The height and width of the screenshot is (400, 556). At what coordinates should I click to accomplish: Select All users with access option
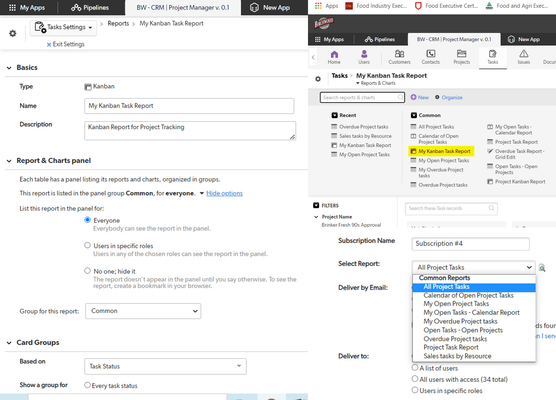415,379
